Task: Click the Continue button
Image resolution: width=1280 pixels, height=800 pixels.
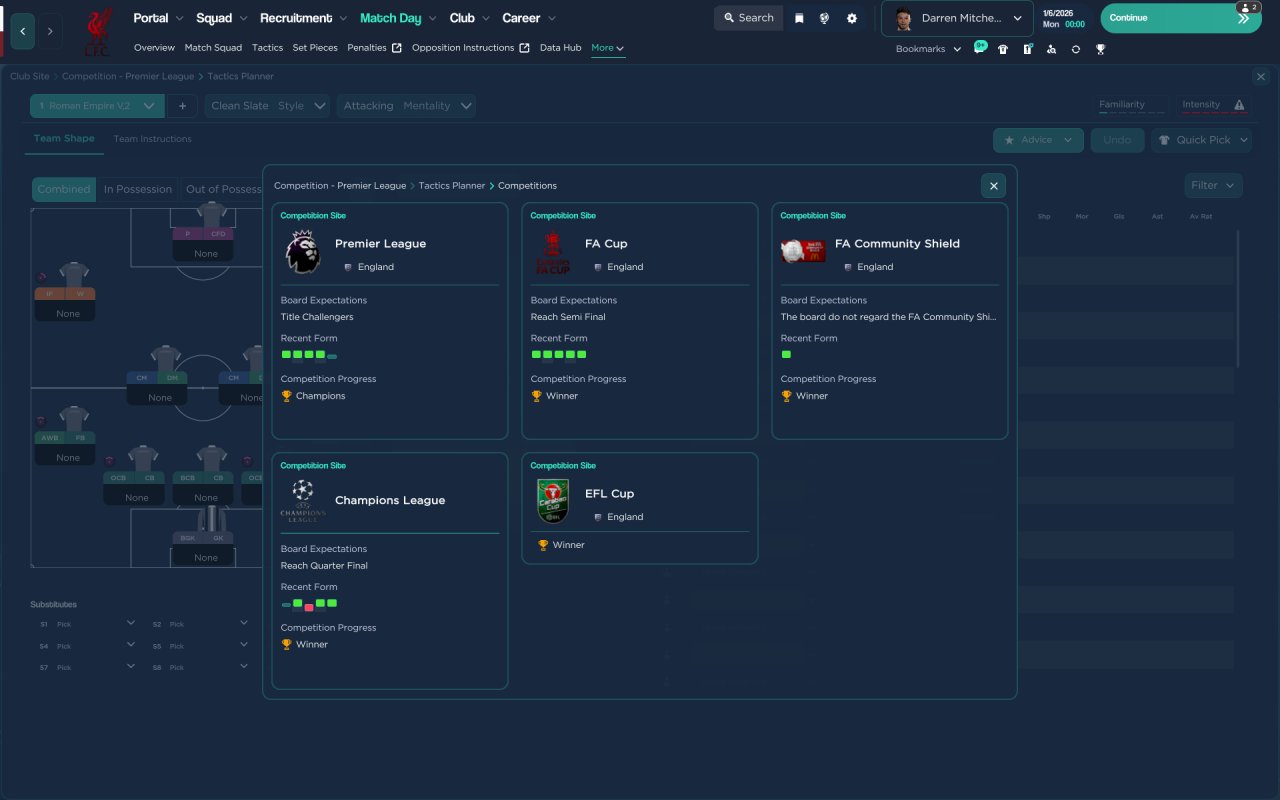Action: coord(1181,18)
